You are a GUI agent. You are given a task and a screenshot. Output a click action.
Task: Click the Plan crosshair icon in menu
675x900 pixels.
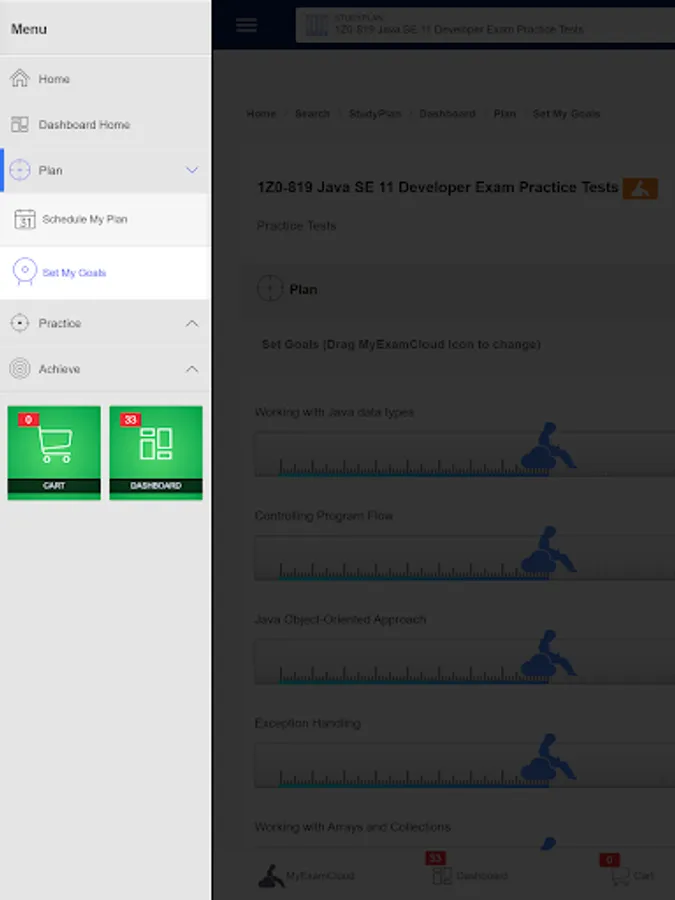20,170
